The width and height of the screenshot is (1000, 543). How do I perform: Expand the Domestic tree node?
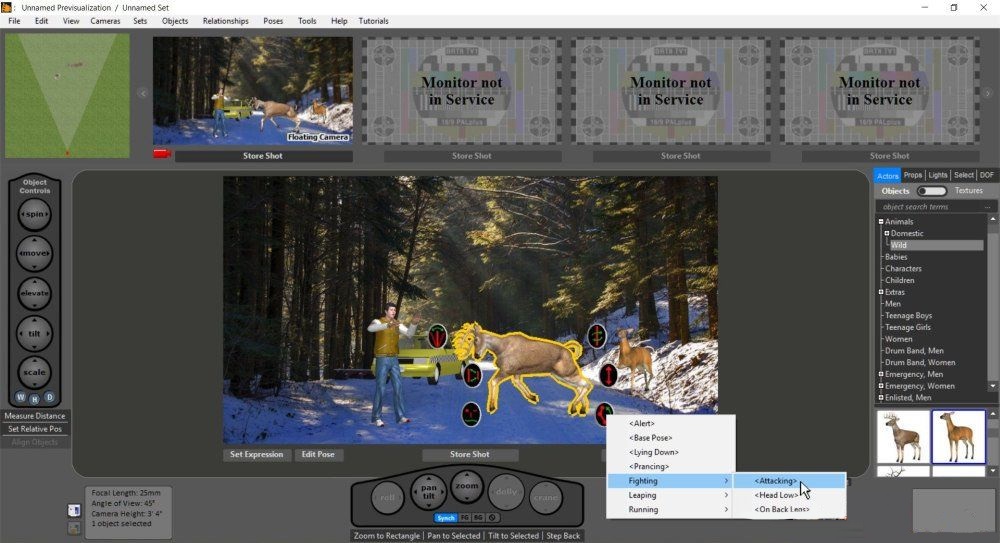887,234
